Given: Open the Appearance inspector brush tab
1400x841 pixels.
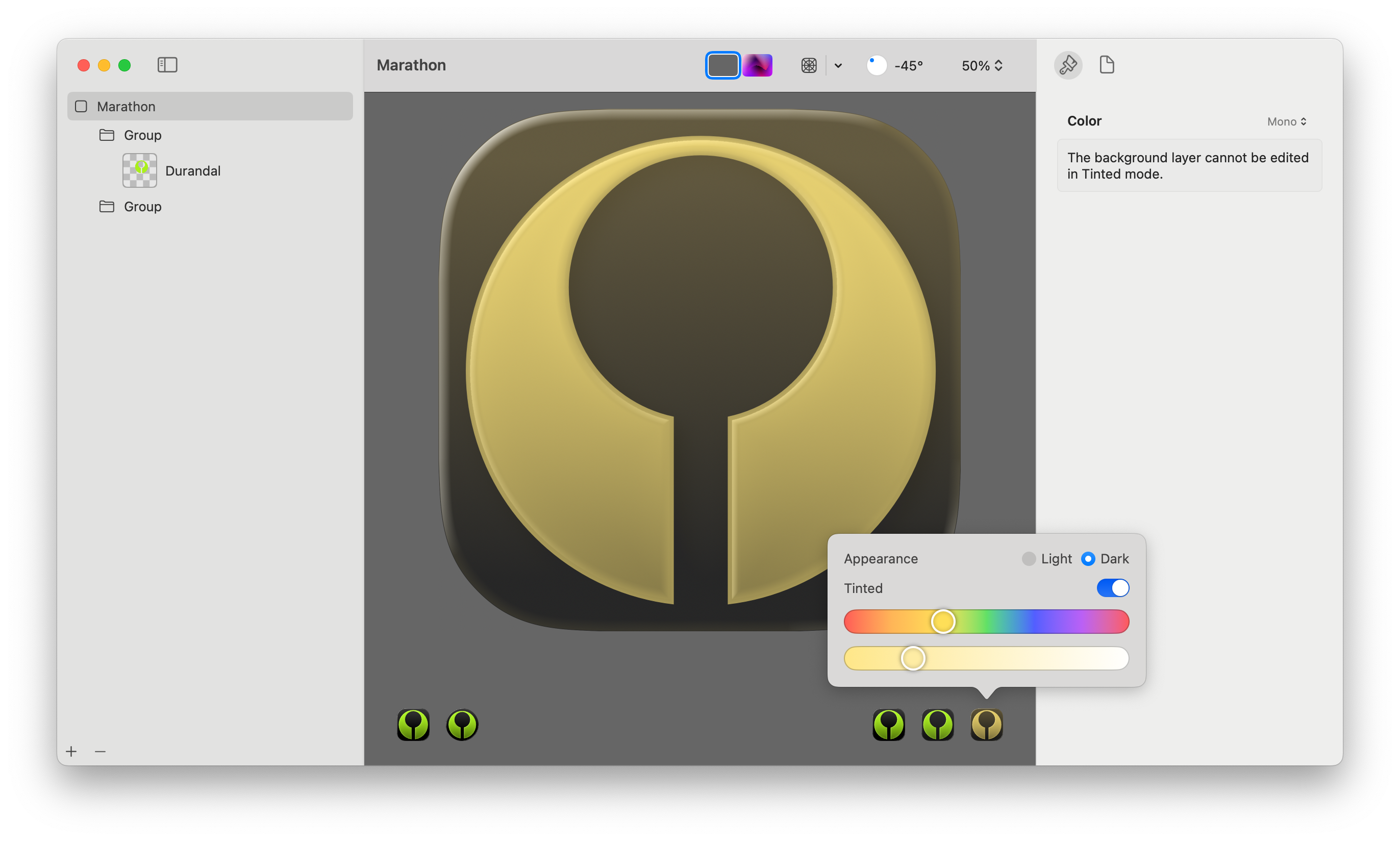Looking at the screenshot, I should (x=1067, y=65).
